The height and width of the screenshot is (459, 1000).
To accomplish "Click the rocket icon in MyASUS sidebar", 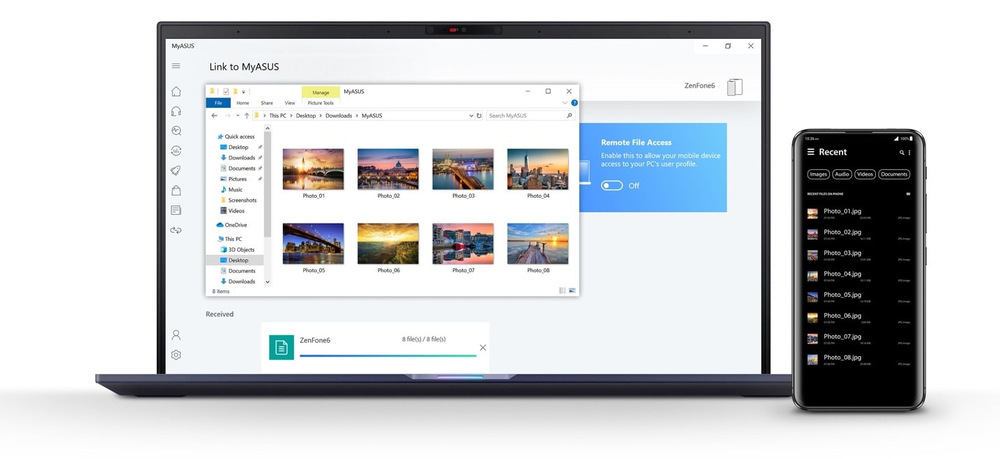I will [176, 170].
